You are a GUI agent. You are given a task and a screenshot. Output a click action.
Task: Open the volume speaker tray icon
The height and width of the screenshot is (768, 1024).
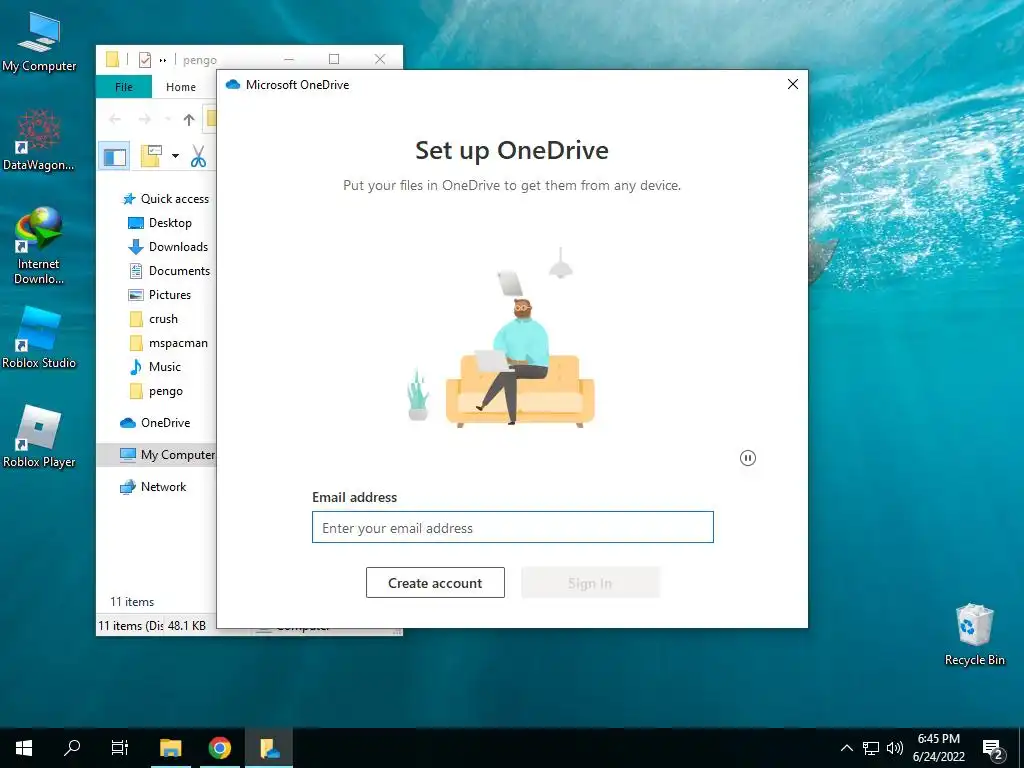(895, 748)
